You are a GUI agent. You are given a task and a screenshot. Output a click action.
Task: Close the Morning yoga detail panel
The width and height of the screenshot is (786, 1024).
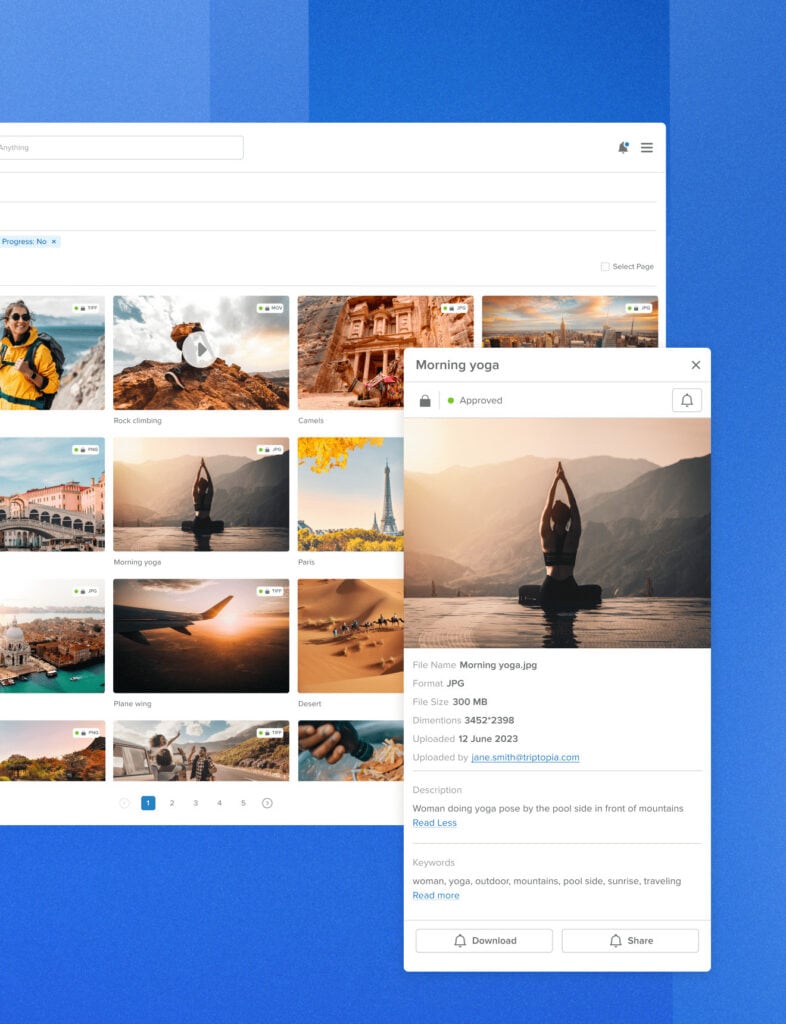click(x=696, y=365)
